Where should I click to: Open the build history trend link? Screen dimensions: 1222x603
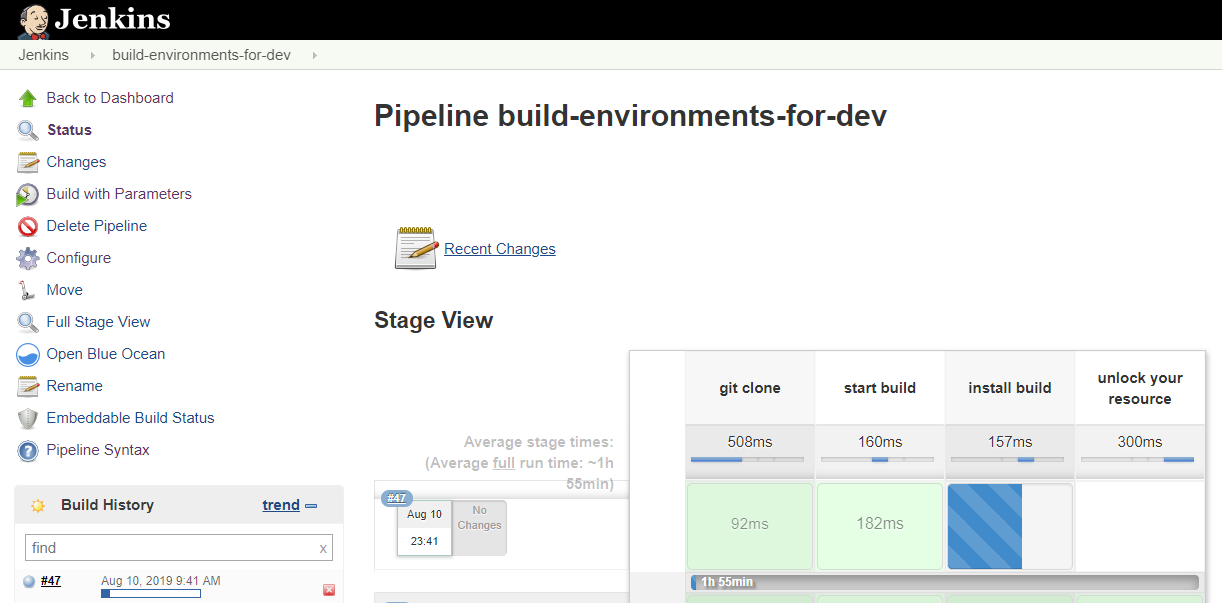coord(280,505)
